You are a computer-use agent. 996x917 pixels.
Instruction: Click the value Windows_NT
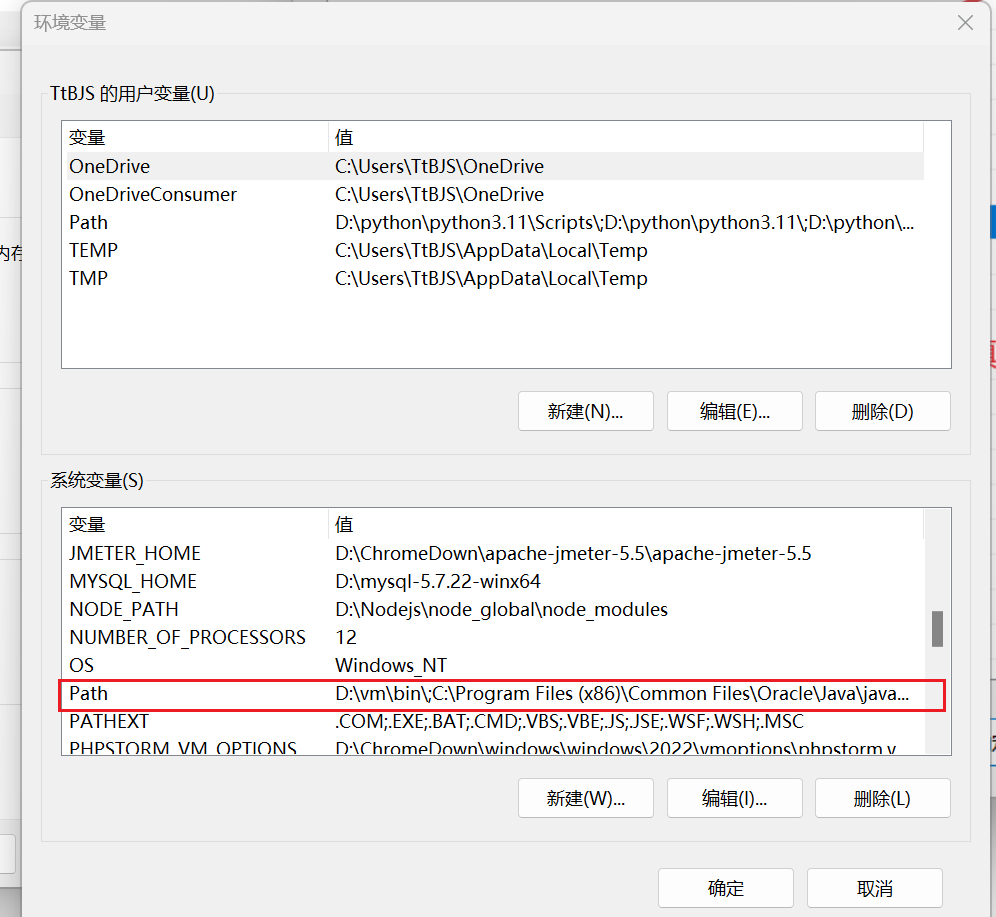391,665
